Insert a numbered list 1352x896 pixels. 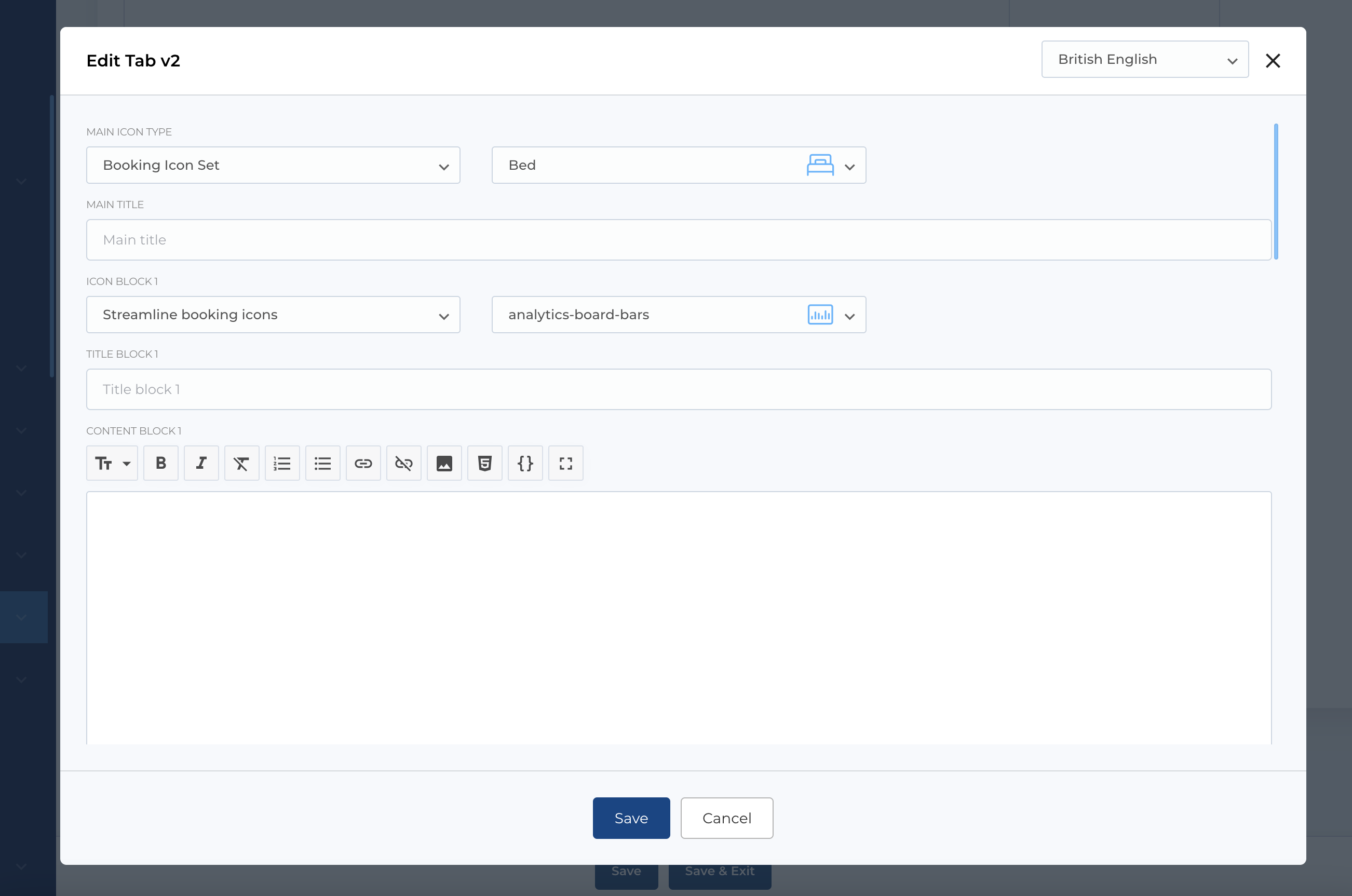pos(282,463)
